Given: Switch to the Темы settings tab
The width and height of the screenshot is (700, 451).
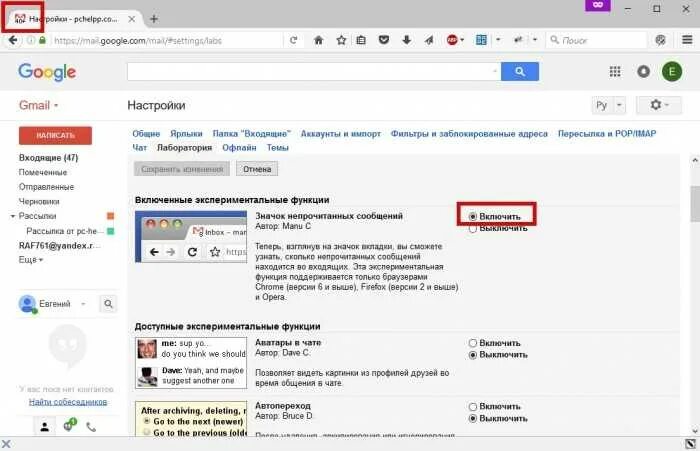Looking at the screenshot, I should click(278, 148).
